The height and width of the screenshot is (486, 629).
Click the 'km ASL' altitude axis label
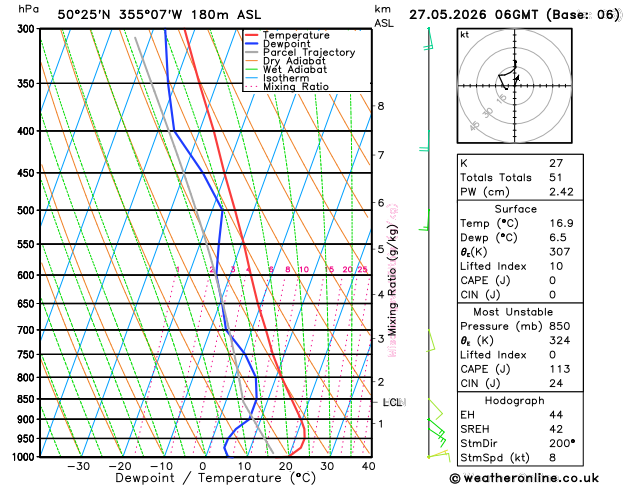coord(384,16)
